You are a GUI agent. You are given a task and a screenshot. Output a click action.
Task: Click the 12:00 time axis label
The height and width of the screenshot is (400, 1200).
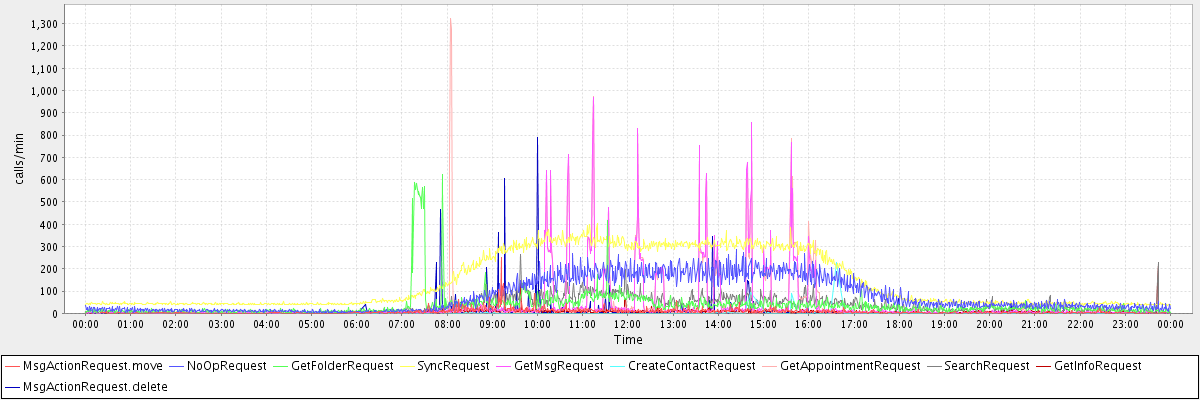pyautogui.click(x=628, y=324)
